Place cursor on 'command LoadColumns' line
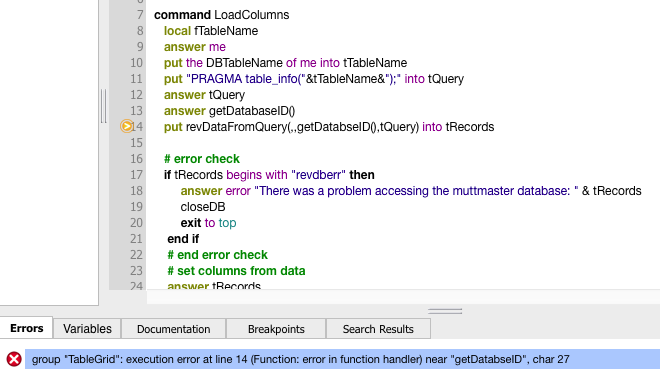The image size is (660, 375). (x=221, y=15)
